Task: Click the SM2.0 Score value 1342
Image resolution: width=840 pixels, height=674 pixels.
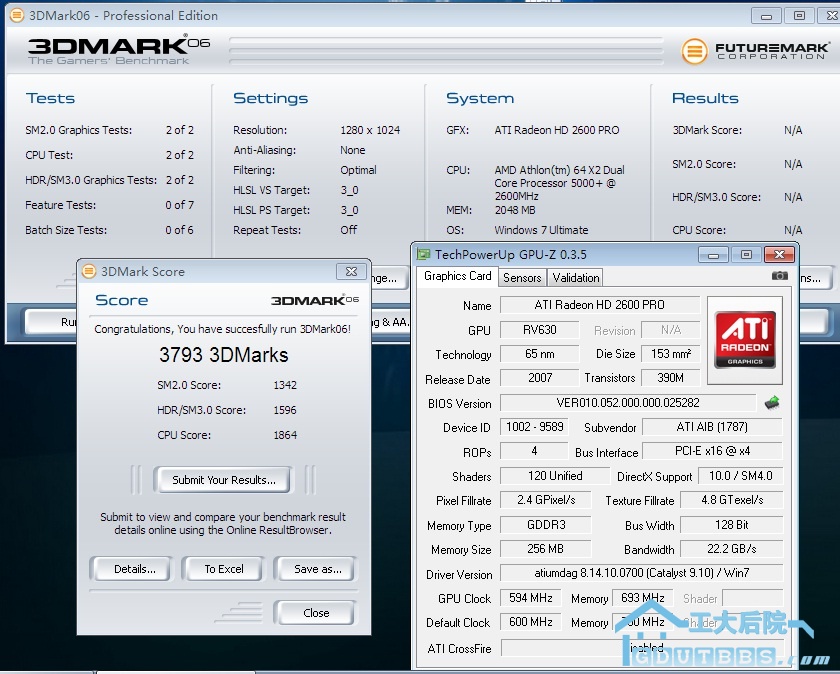Action: click(x=285, y=385)
